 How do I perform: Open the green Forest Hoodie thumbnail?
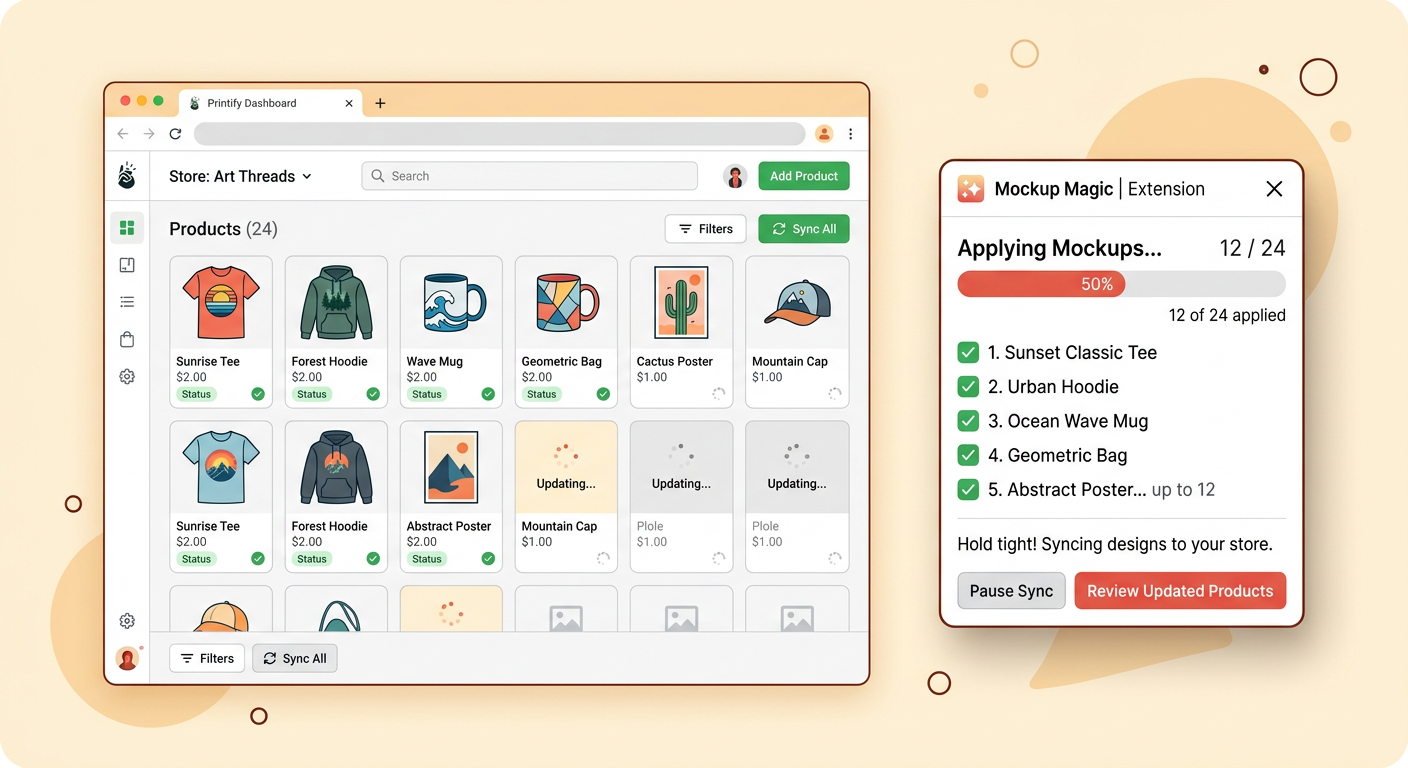(336, 302)
